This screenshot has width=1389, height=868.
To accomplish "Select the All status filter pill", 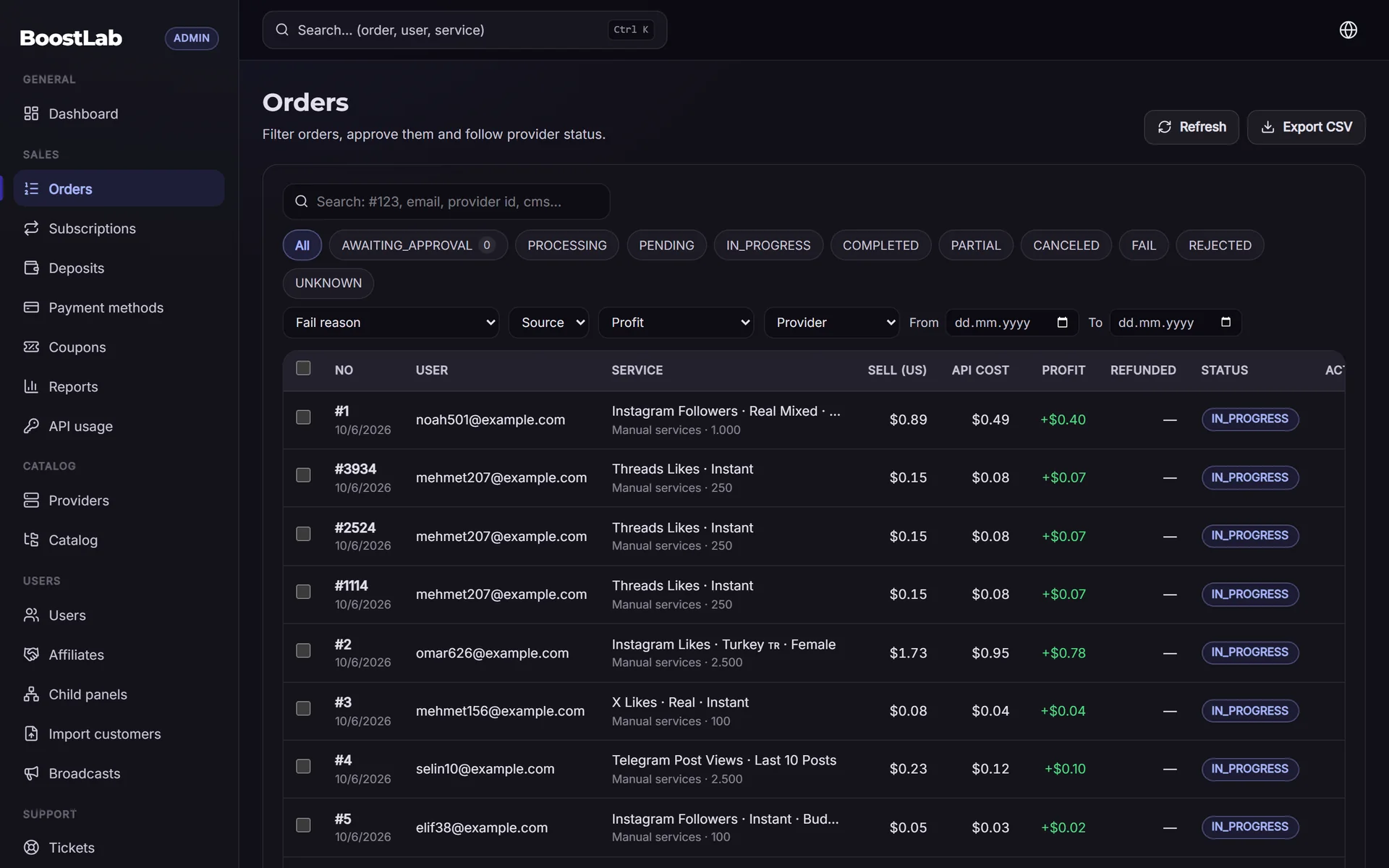I will (x=302, y=245).
